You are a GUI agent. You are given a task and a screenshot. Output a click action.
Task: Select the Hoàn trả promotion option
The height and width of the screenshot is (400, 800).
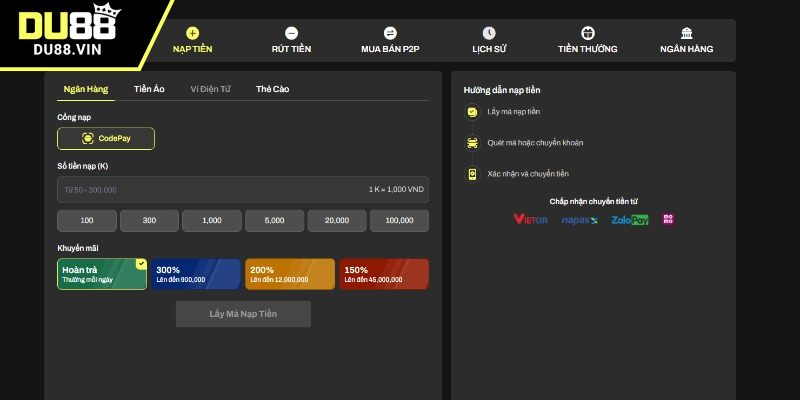coord(102,274)
